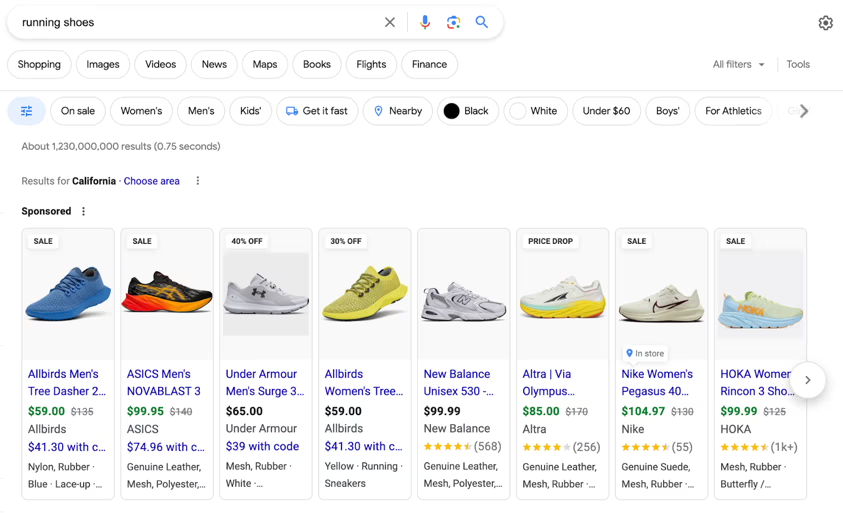Expand the All filters dropdown

coord(738,64)
